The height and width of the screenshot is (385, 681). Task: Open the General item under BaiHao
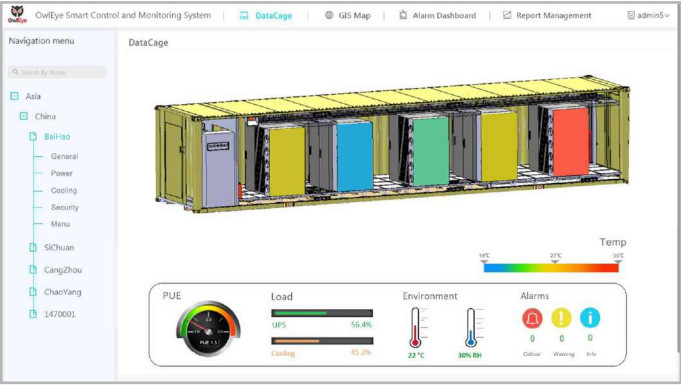(64, 156)
